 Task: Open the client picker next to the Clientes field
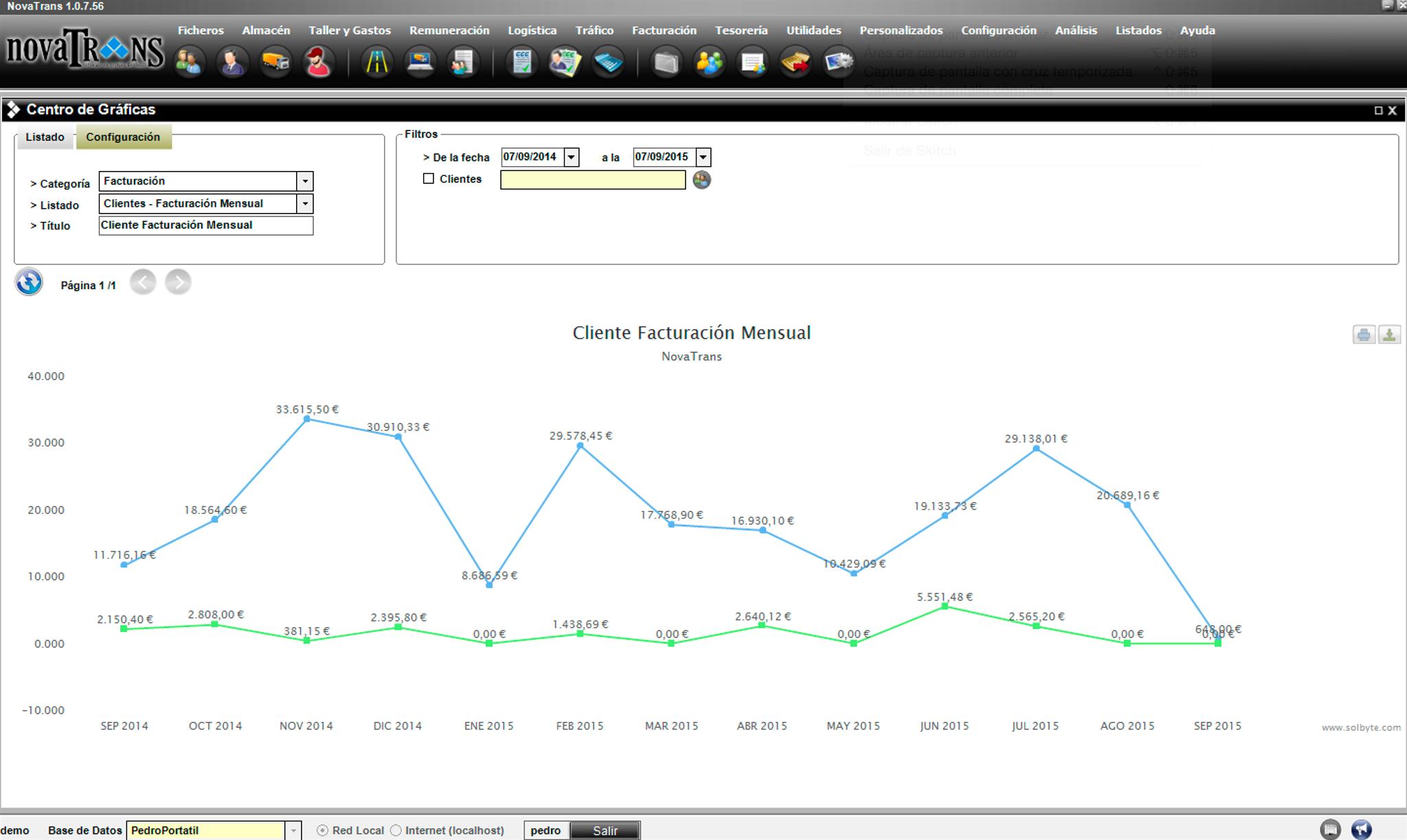[x=701, y=180]
